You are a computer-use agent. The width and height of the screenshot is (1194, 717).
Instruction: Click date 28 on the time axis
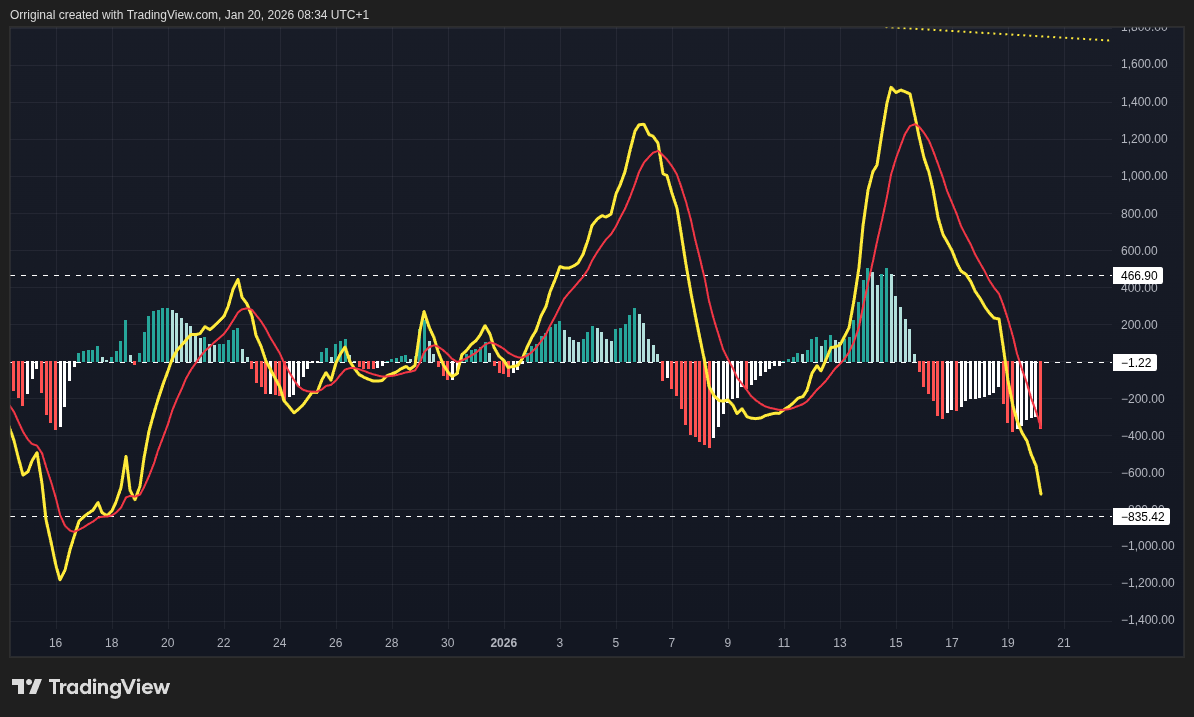point(391,643)
